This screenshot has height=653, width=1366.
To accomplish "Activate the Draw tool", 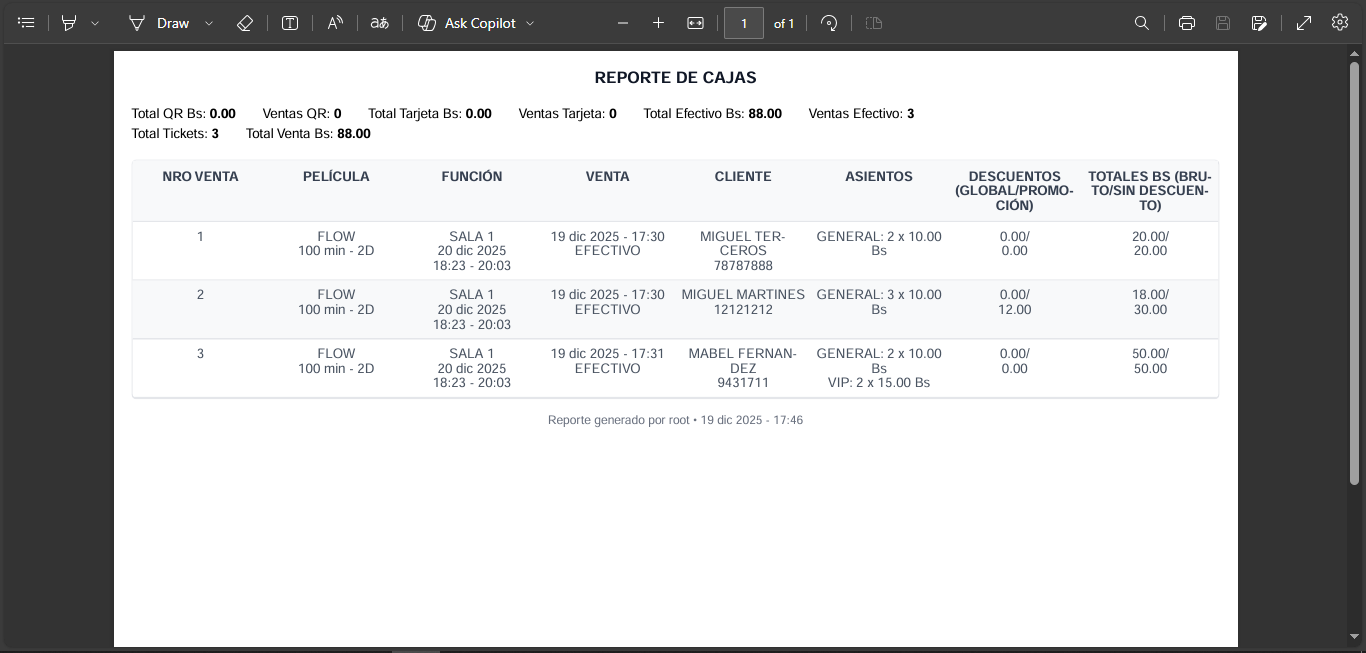I will (159, 23).
